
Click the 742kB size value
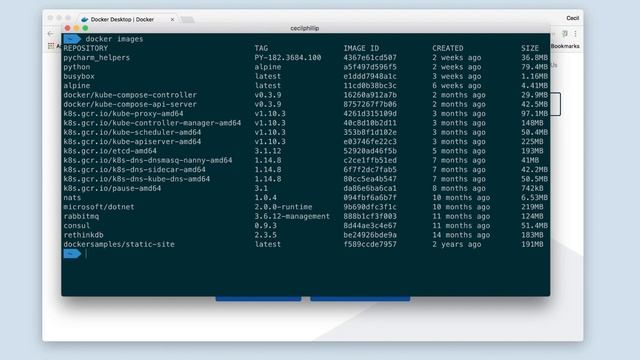click(532, 189)
